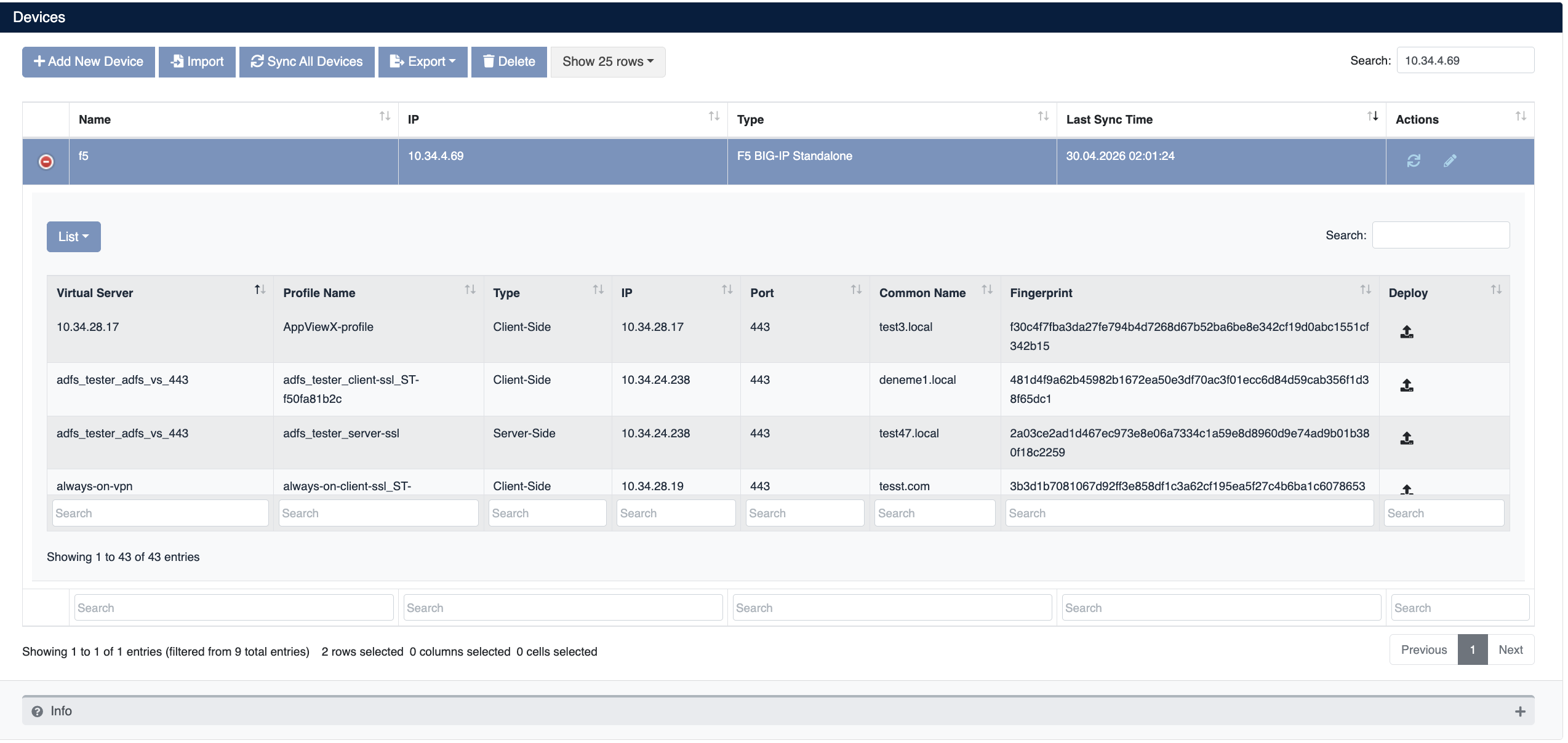Click the 30.04.2026 02:01:24 sync time
Viewport: 1568px width, 743px height.
(1120, 156)
